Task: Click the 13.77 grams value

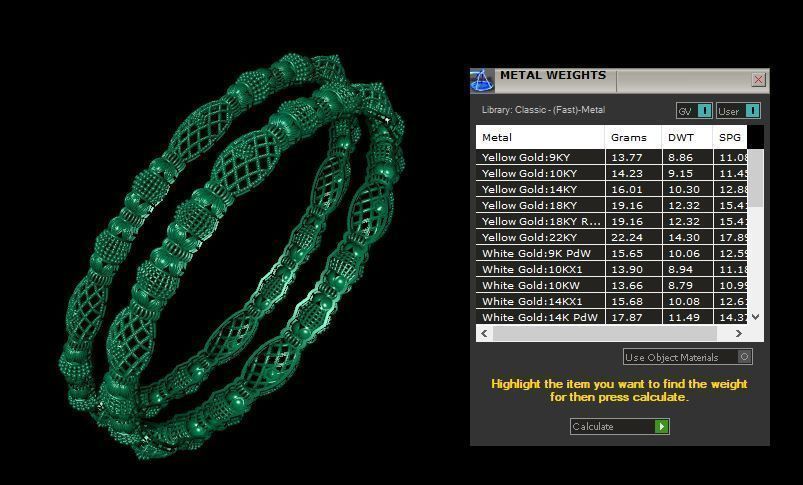Action: (x=626, y=157)
